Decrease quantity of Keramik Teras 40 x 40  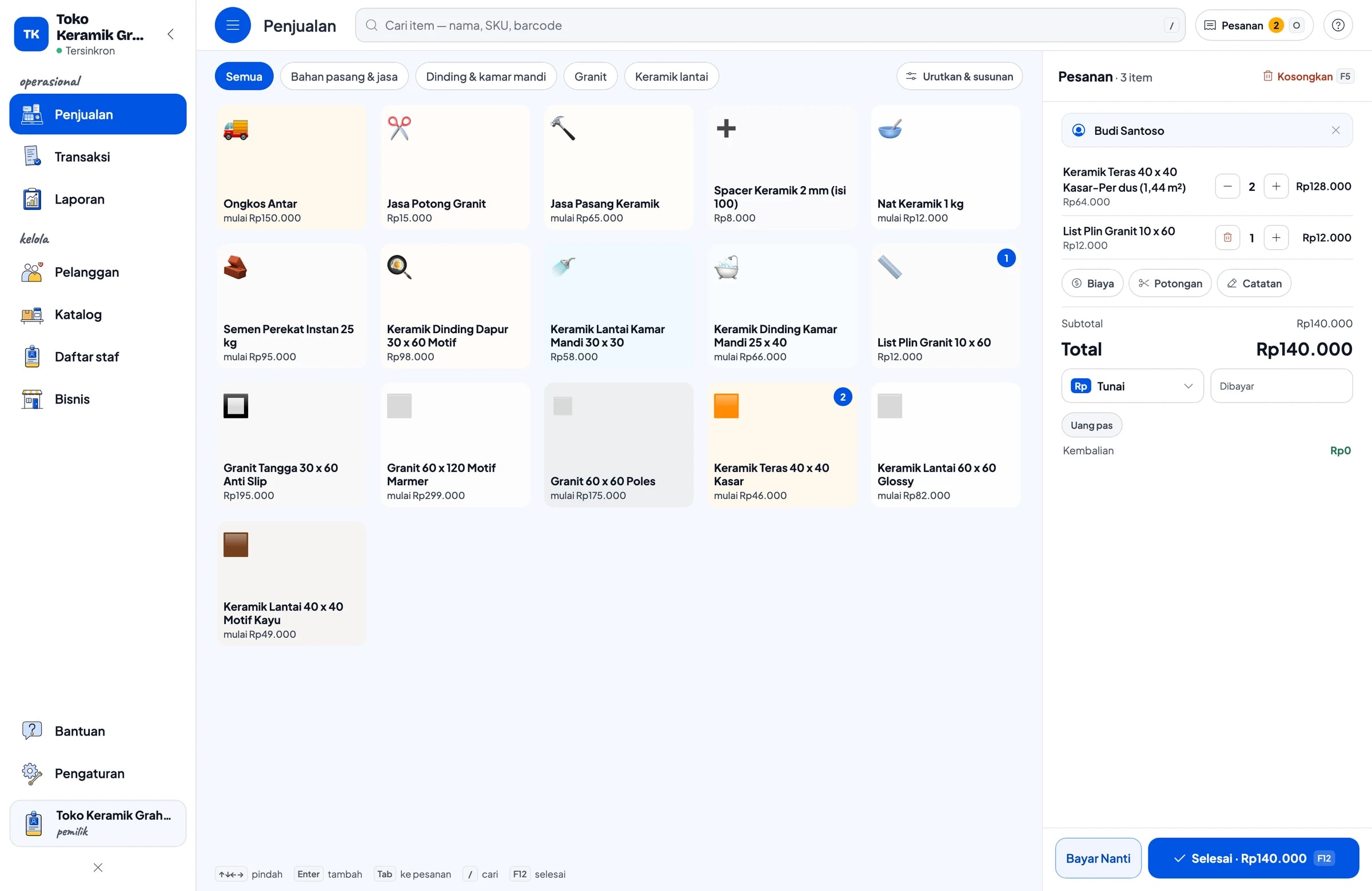coord(1227,186)
